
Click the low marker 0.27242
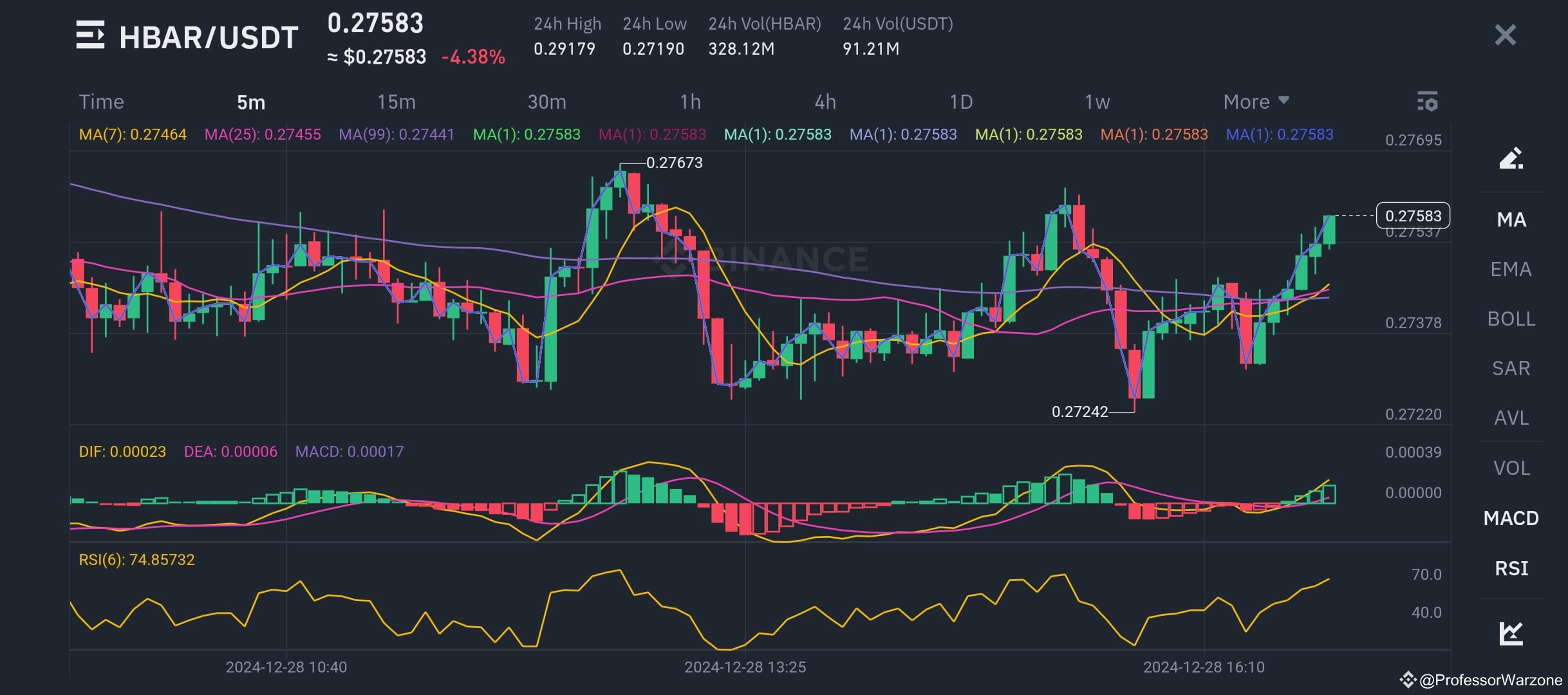pos(1079,412)
